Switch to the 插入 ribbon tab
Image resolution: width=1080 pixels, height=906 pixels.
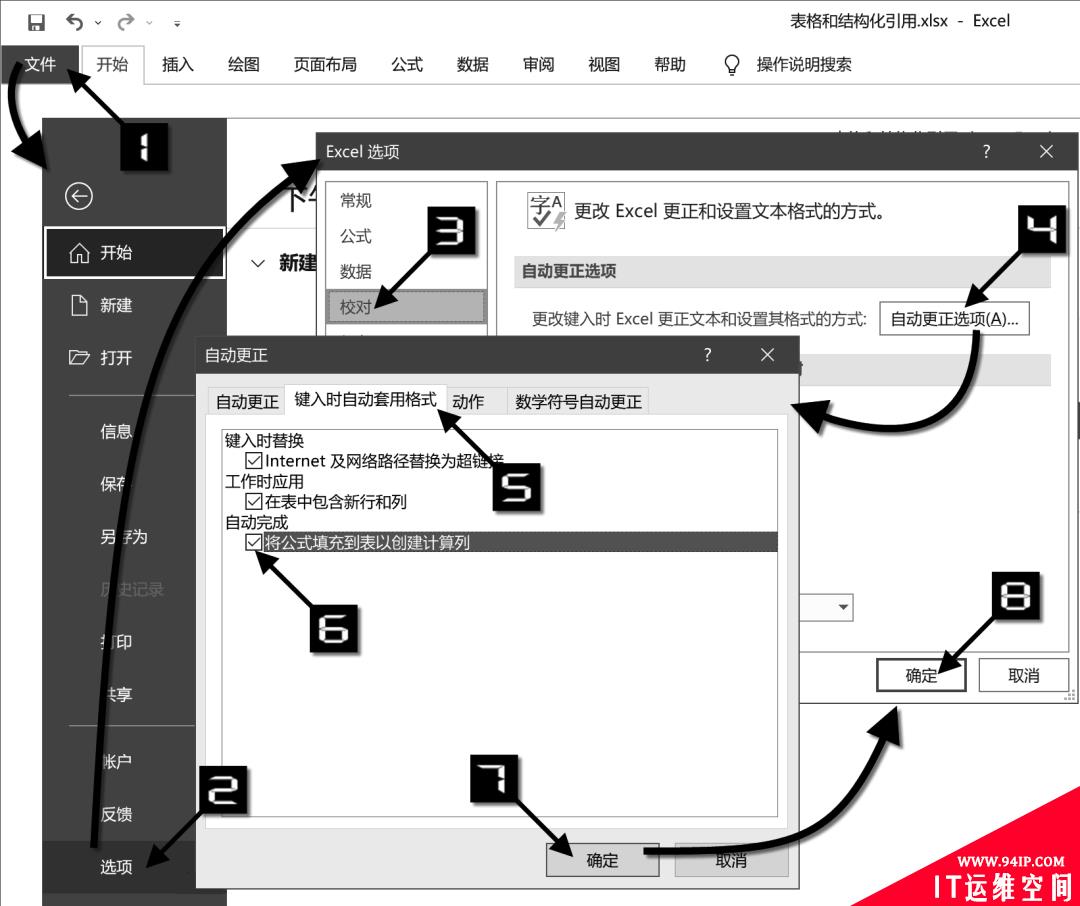tap(178, 65)
